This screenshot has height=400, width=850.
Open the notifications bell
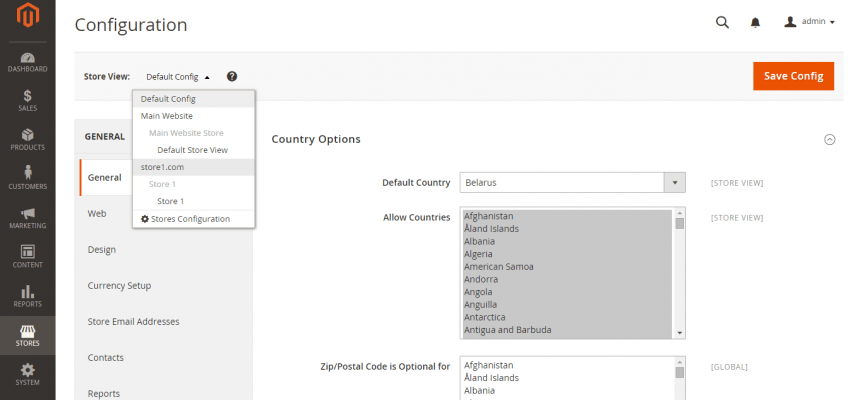tap(755, 22)
